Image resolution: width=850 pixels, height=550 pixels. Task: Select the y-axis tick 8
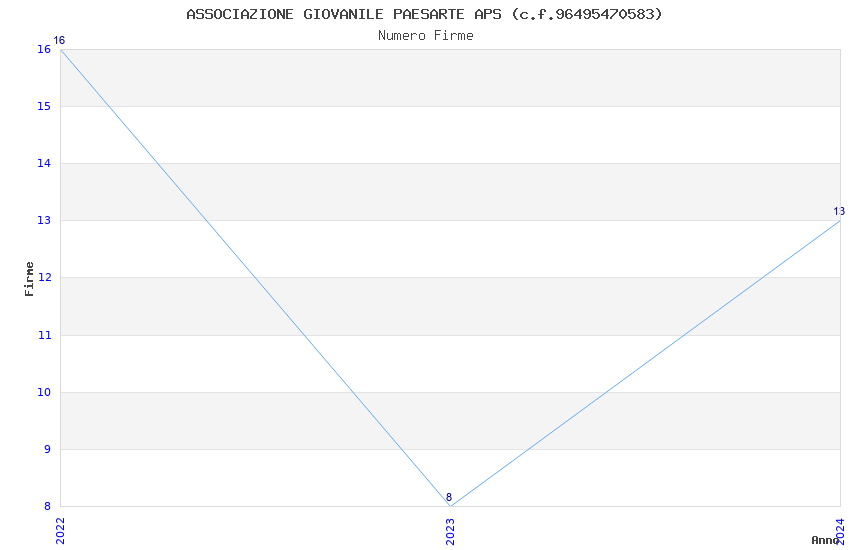coord(47,506)
